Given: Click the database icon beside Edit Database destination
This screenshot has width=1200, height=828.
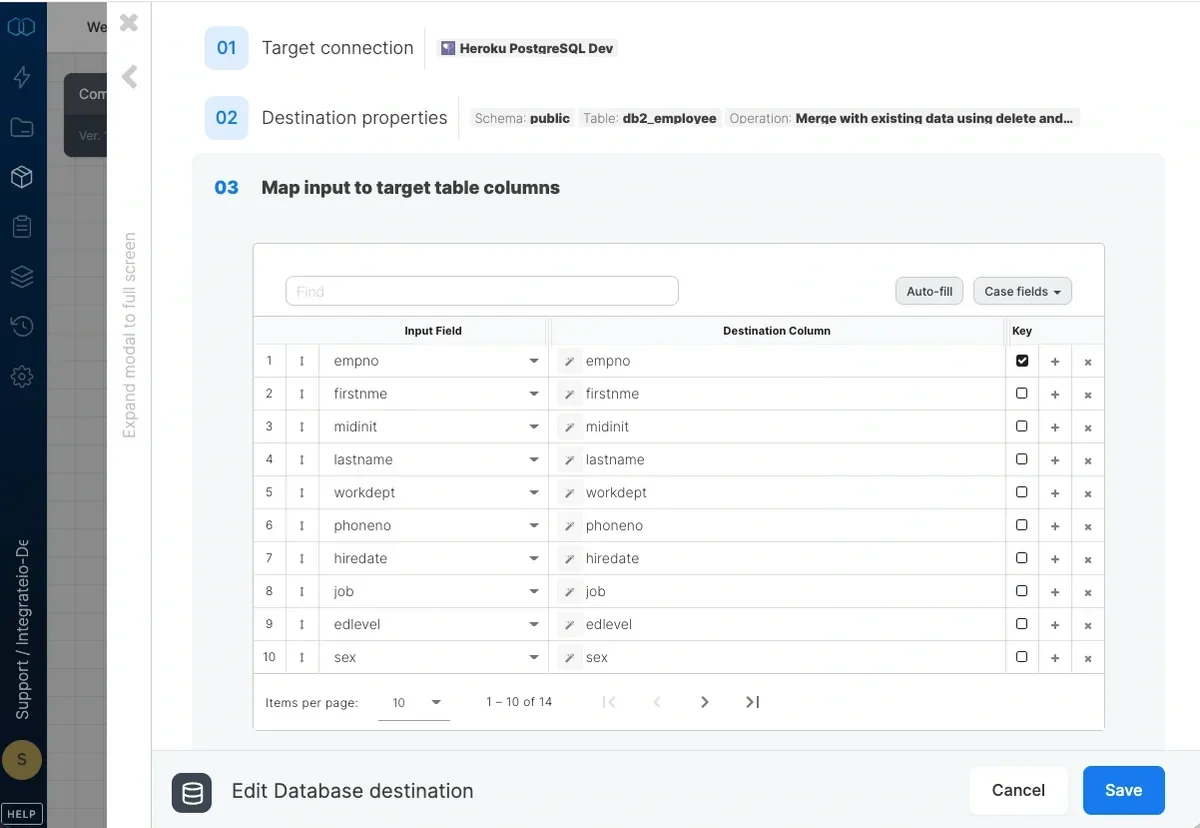Looking at the screenshot, I should (191, 793).
